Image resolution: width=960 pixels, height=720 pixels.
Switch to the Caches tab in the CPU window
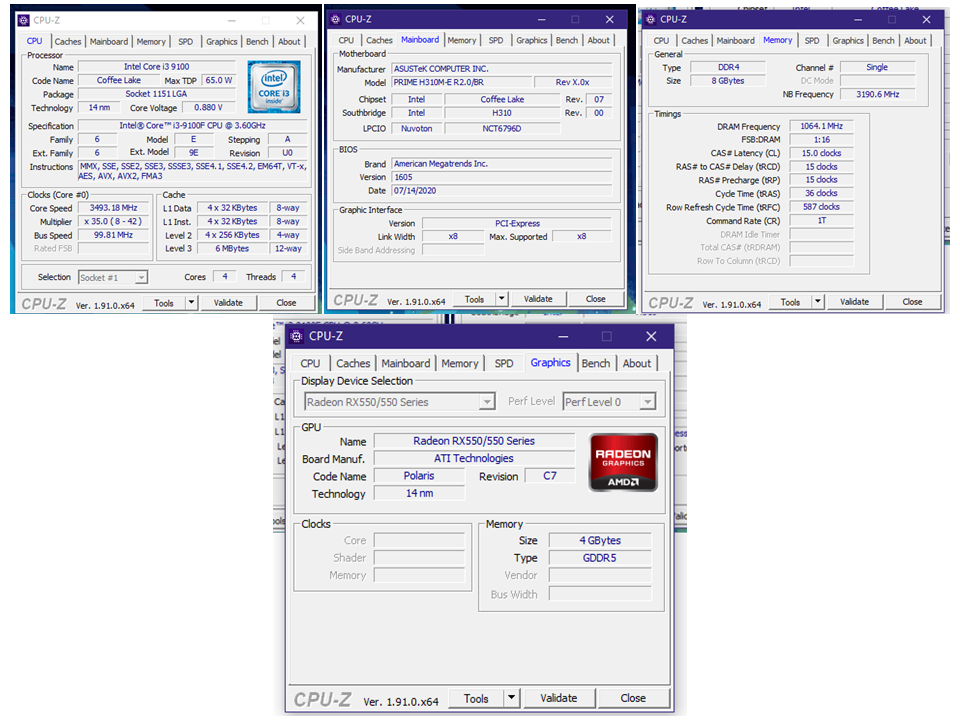point(67,42)
